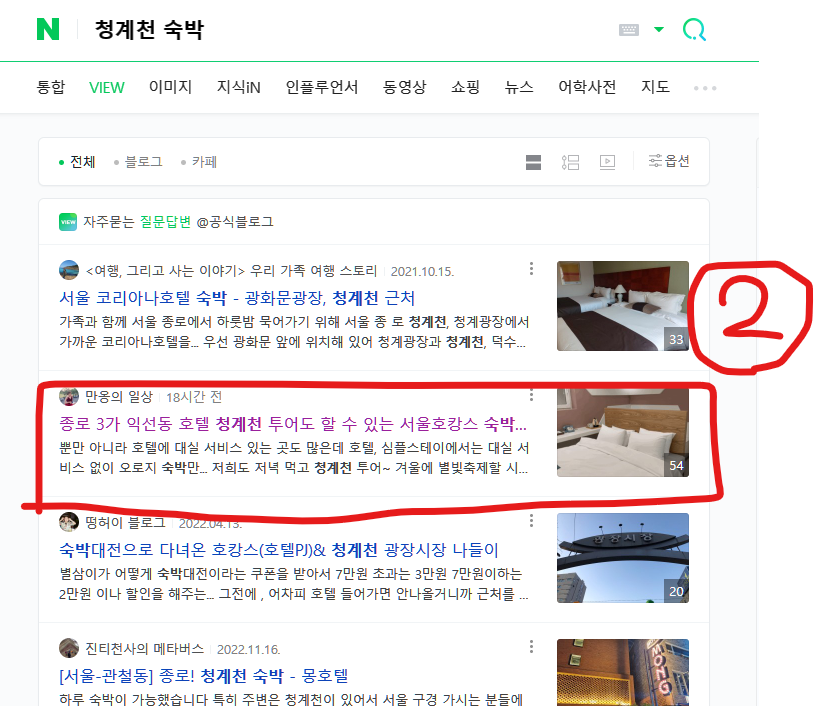Open the 쇼핑 tab
Viewport: 814px width, 706px height.
pyautogui.click(x=465, y=87)
